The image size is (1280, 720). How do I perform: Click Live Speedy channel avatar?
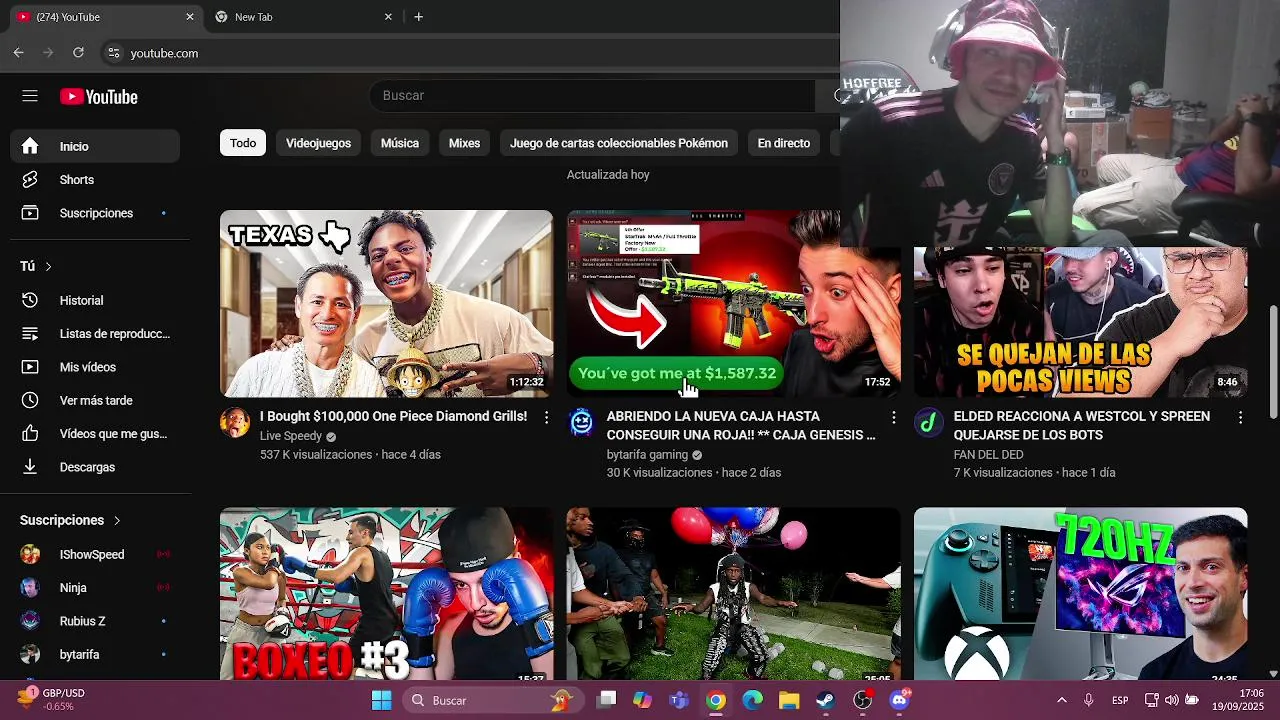point(235,422)
